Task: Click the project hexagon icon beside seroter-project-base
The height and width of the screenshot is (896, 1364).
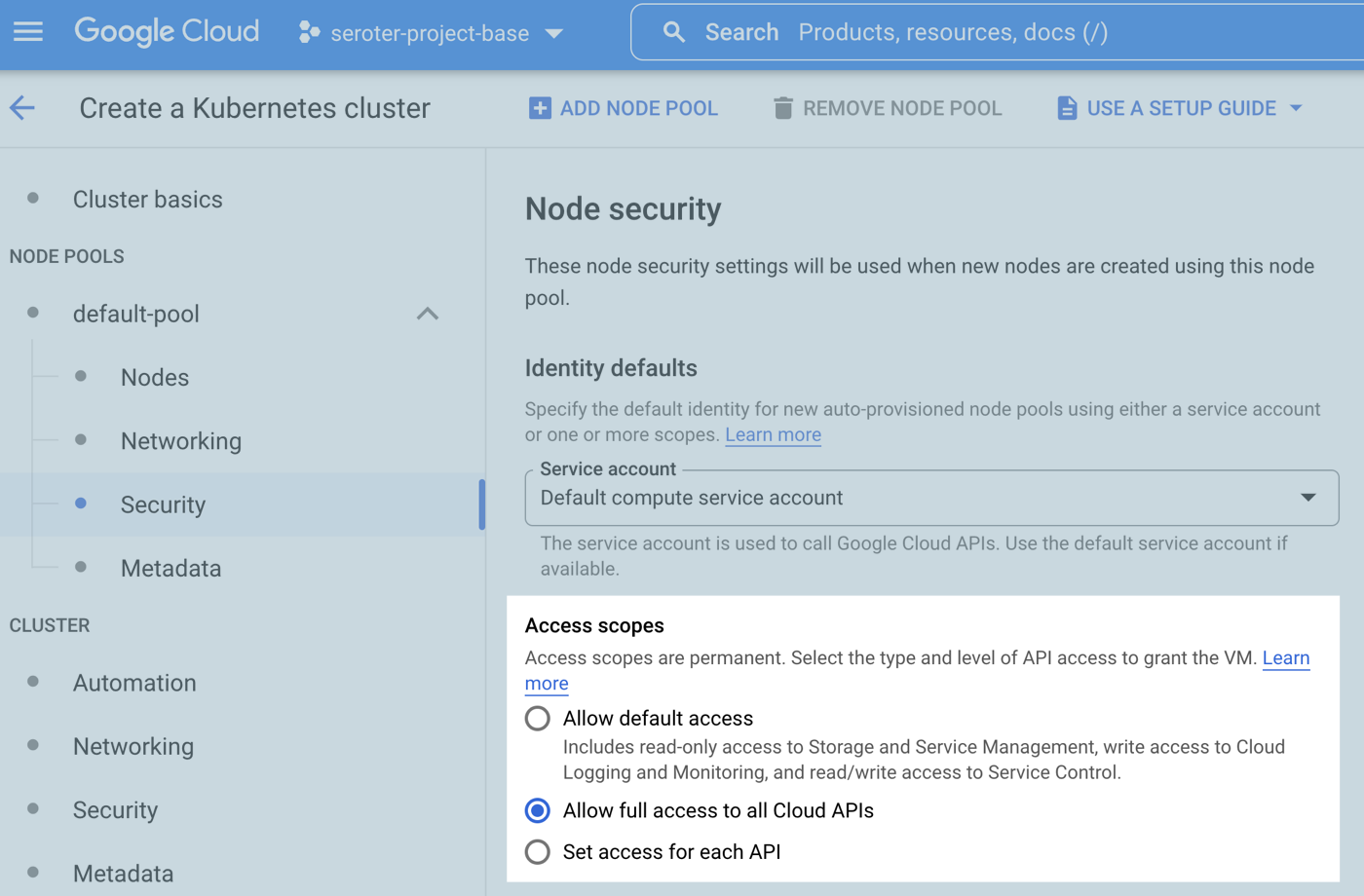Action: tap(309, 33)
